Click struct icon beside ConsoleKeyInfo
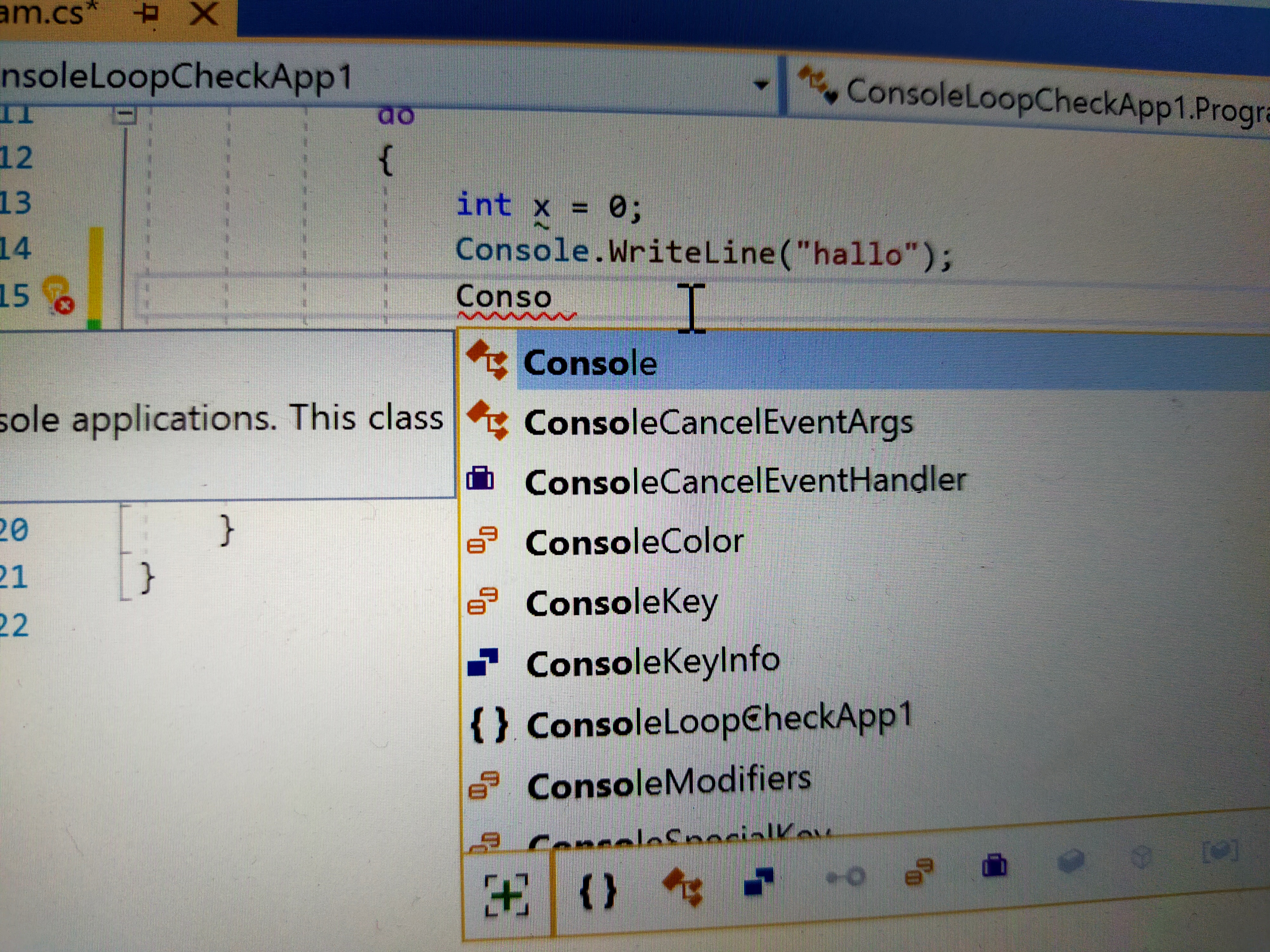The width and height of the screenshot is (1270, 952). (482, 662)
